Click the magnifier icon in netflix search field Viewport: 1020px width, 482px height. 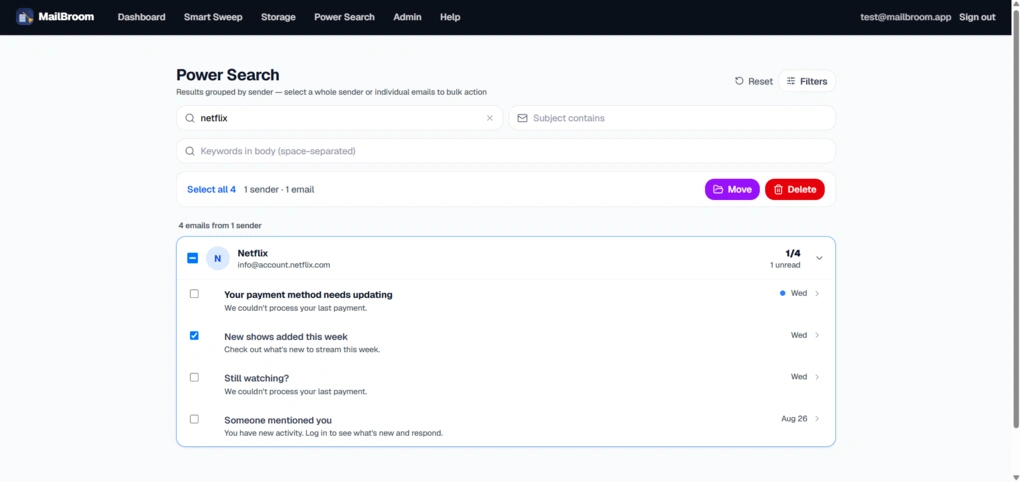(190, 118)
